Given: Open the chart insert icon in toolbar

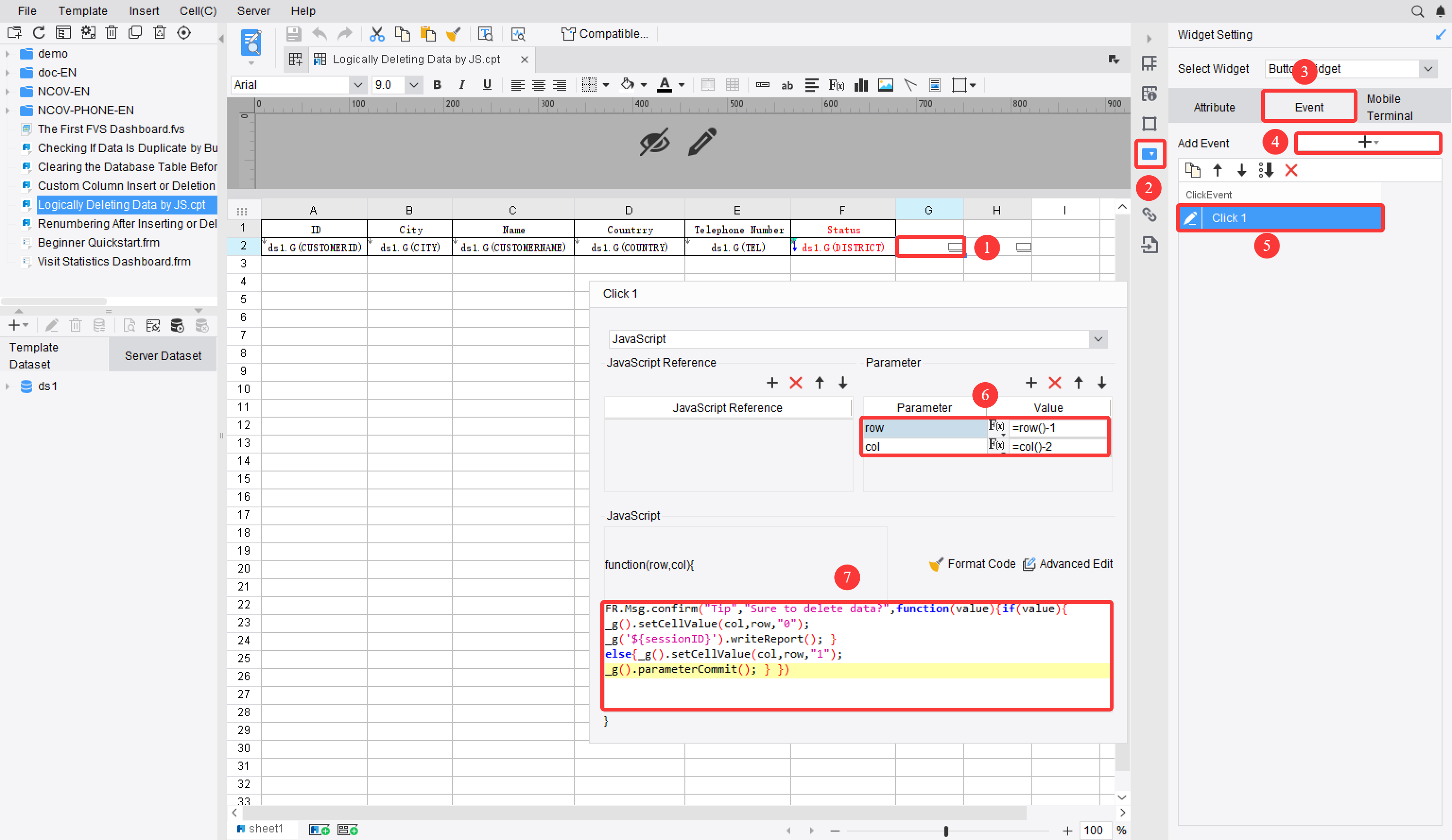Looking at the screenshot, I should pyautogui.click(x=861, y=85).
